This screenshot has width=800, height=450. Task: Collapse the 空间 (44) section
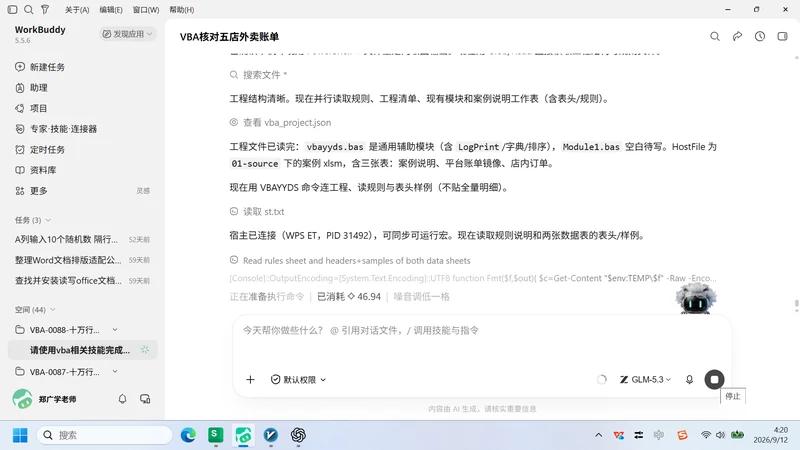pos(35,310)
